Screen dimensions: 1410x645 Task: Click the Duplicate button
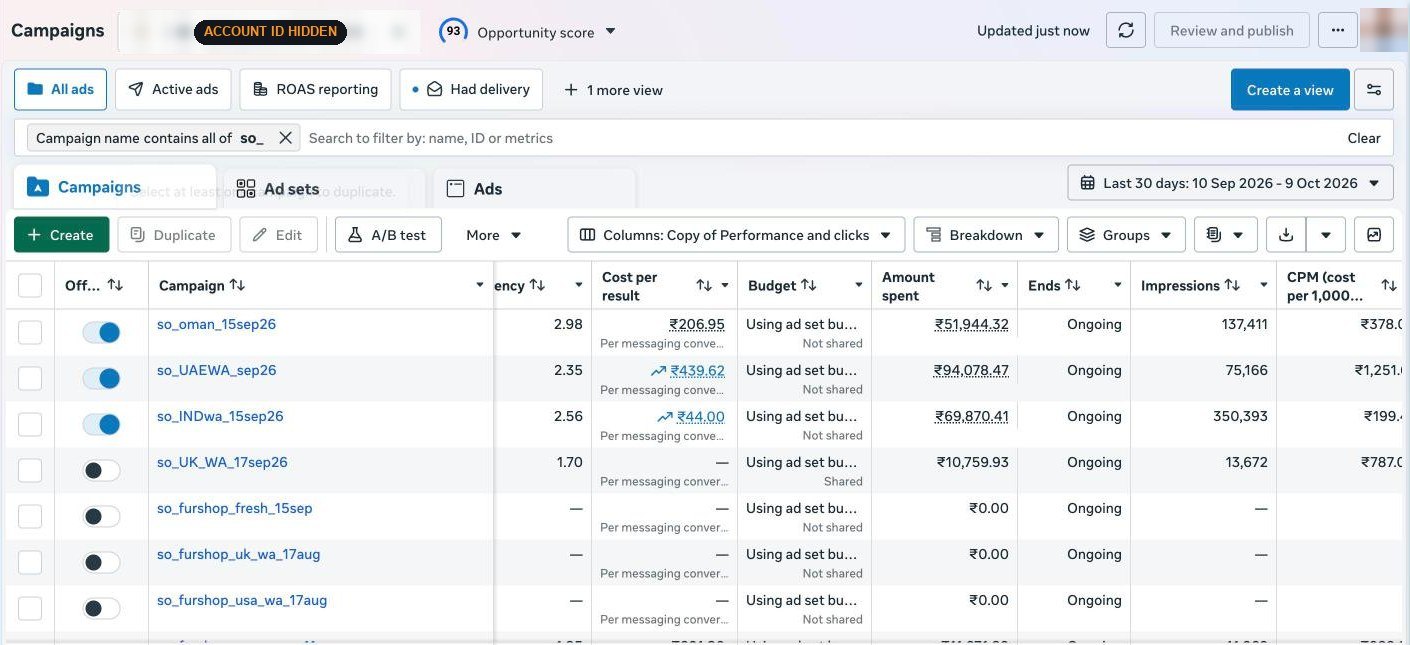pyautogui.click(x=174, y=235)
